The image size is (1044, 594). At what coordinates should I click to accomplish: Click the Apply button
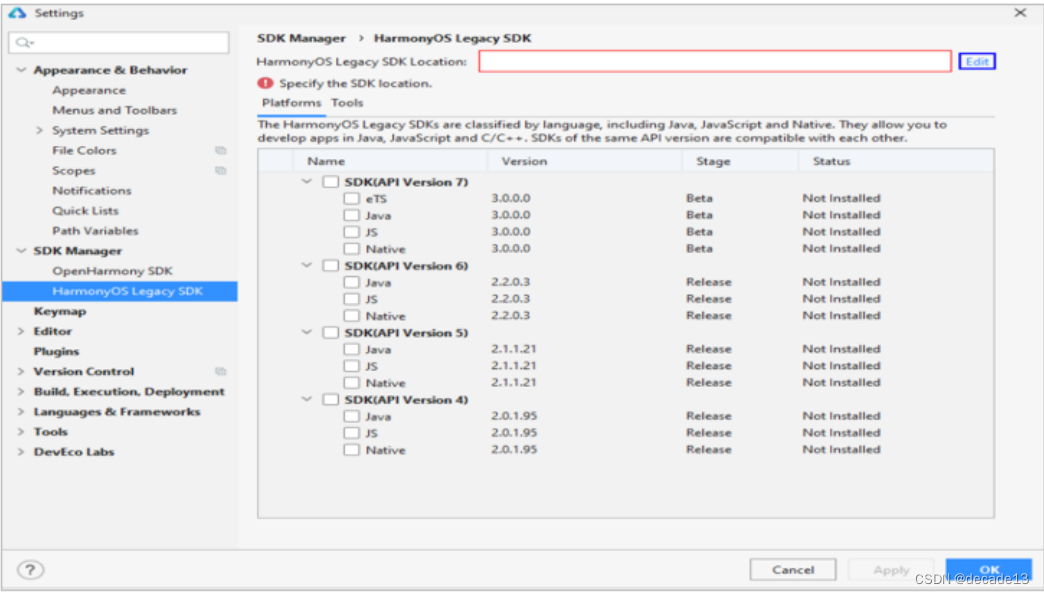pos(891,570)
